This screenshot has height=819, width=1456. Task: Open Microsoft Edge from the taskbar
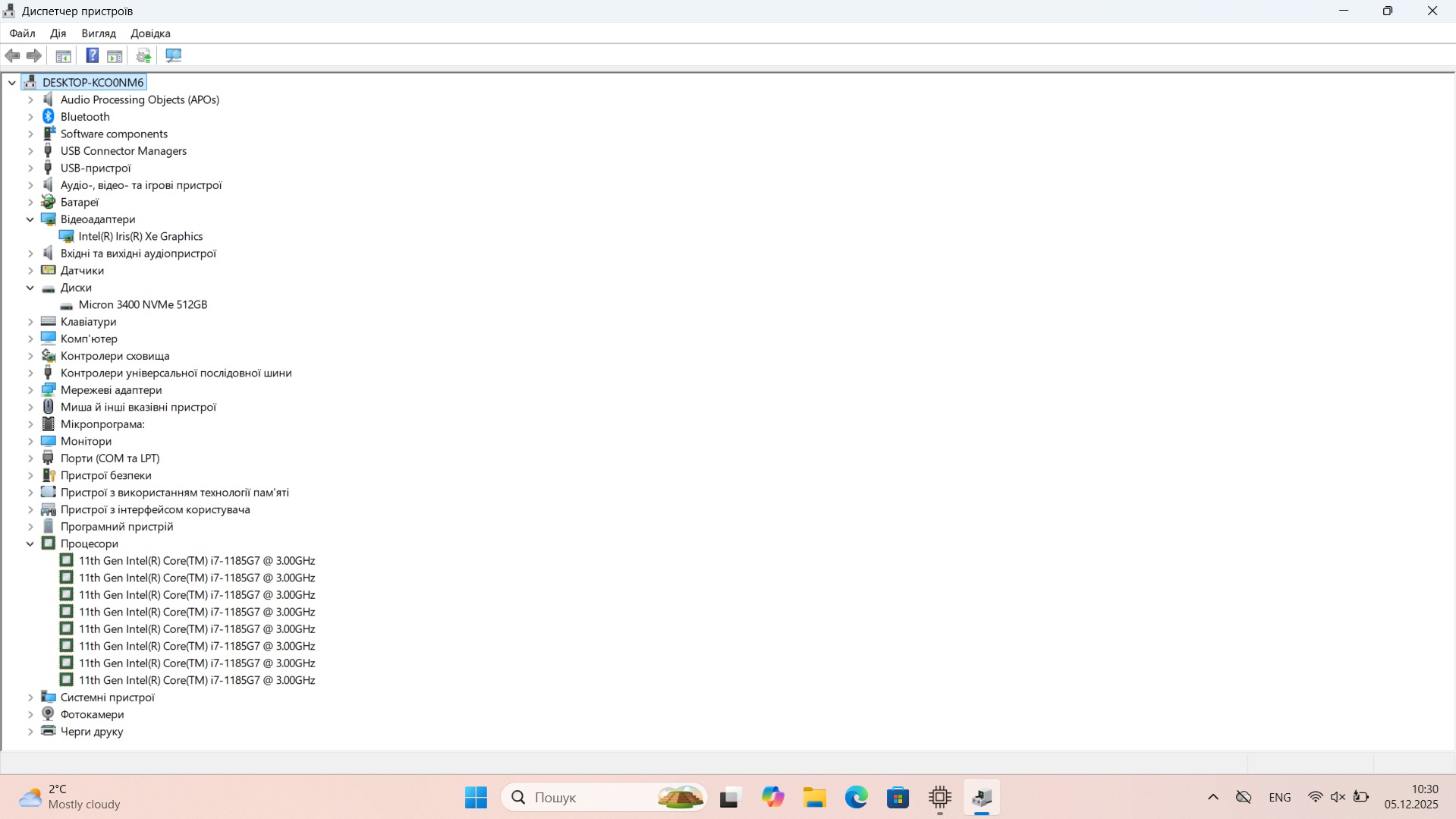[856, 797]
